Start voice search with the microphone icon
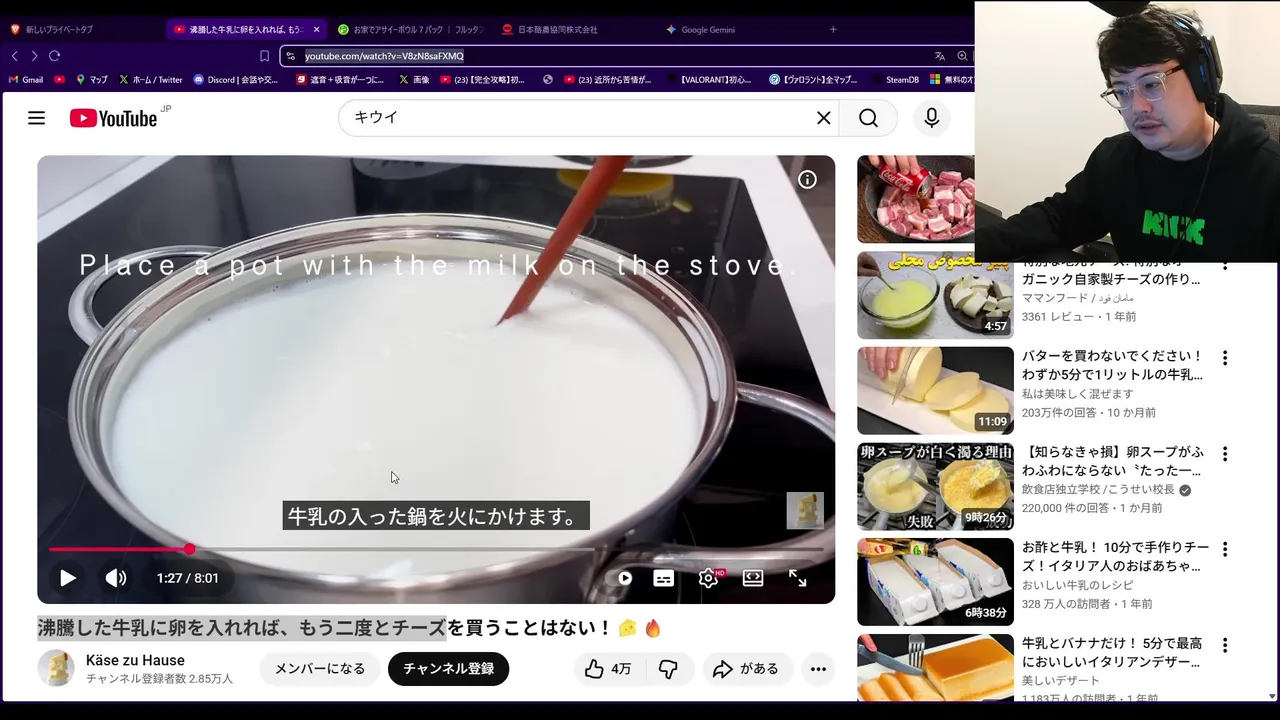This screenshot has width=1280, height=720. 931,118
